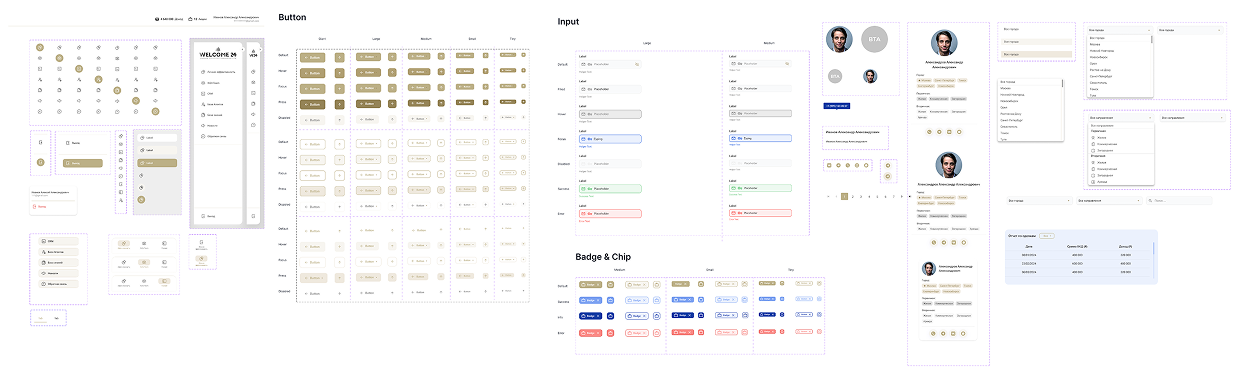Screen dimensions: 1248x373
Task: Click the red Large input in Error state
Action: point(609,213)
